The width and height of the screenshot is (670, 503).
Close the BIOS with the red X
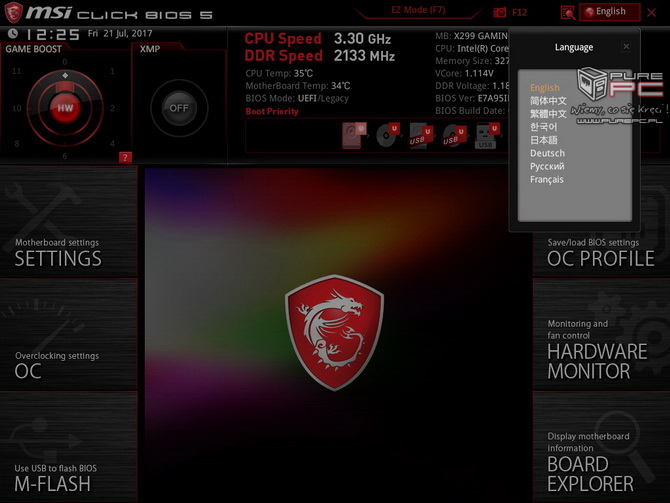coord(652,12)
